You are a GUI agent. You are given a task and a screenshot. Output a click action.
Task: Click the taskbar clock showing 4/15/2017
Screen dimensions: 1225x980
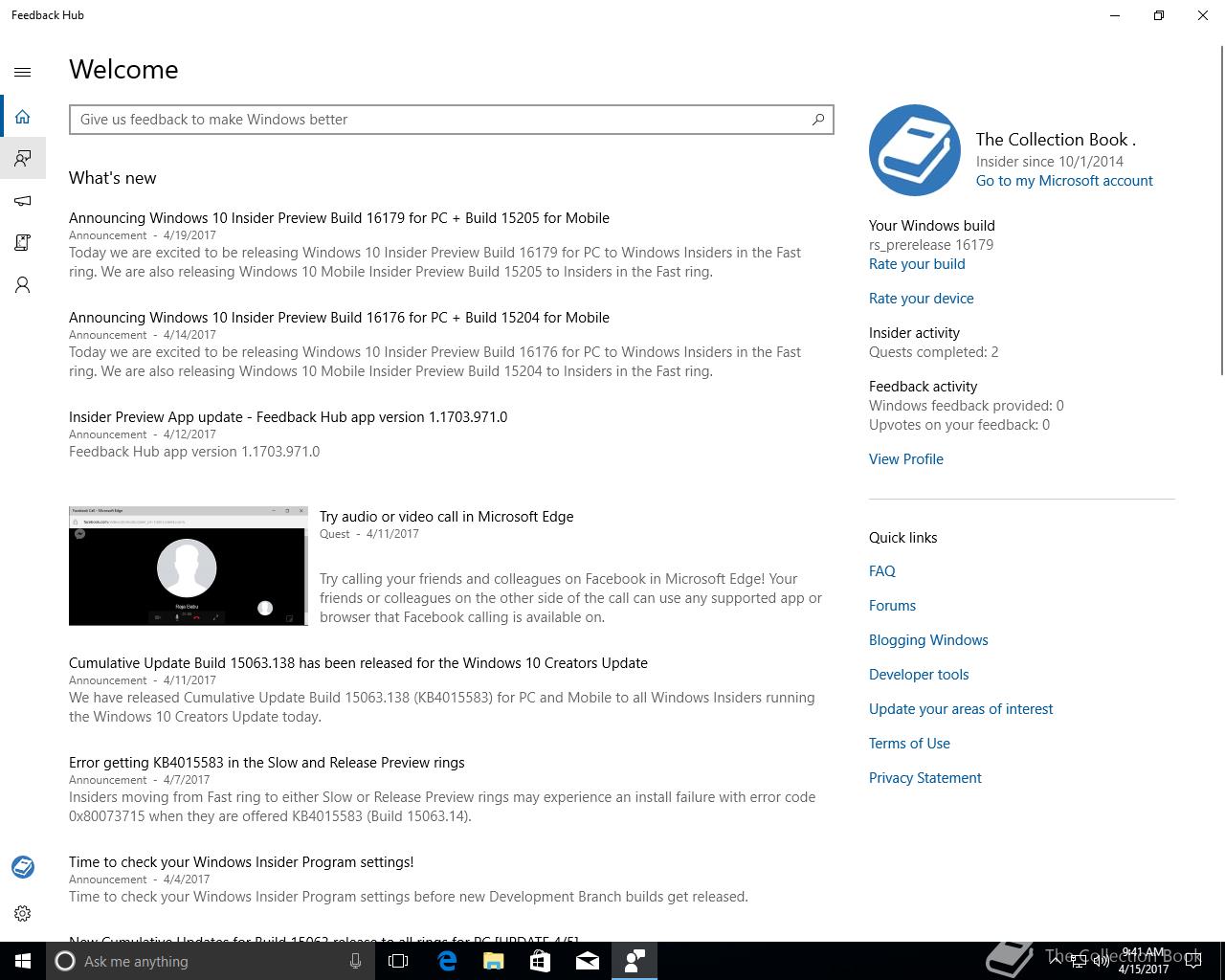point(1144,961)
